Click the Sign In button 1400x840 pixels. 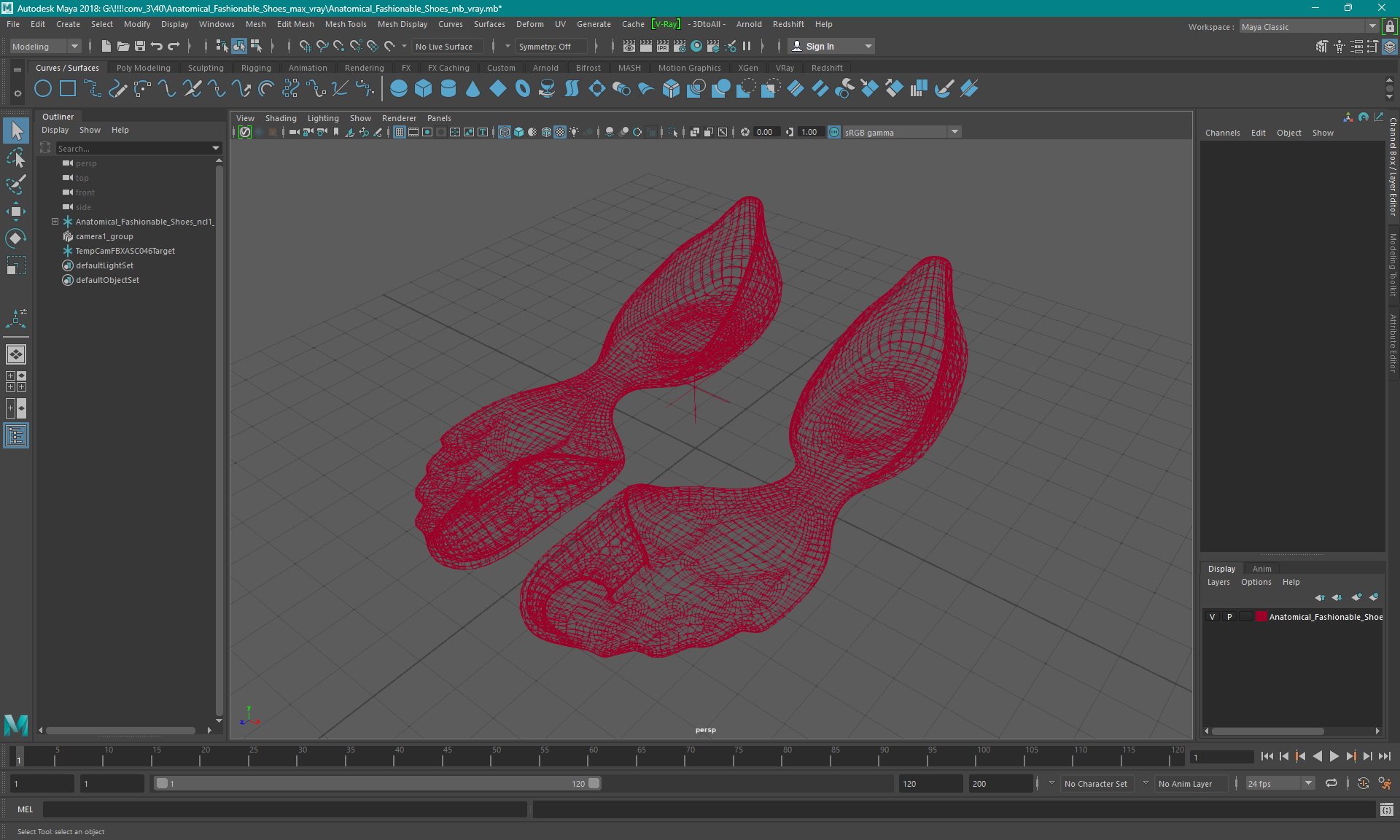[x=831, y=46]
